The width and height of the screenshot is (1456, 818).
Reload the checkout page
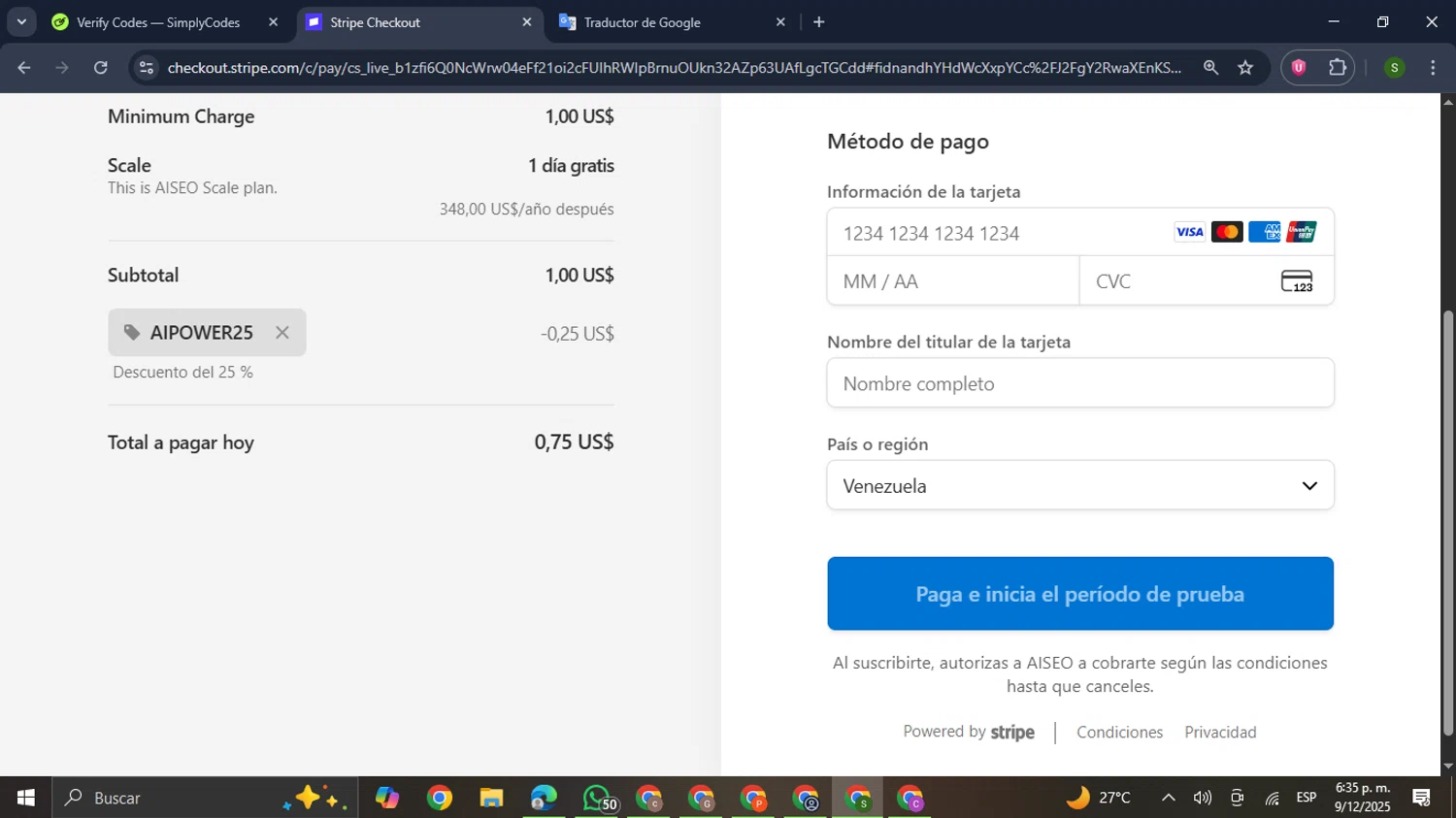pos(101,68)
